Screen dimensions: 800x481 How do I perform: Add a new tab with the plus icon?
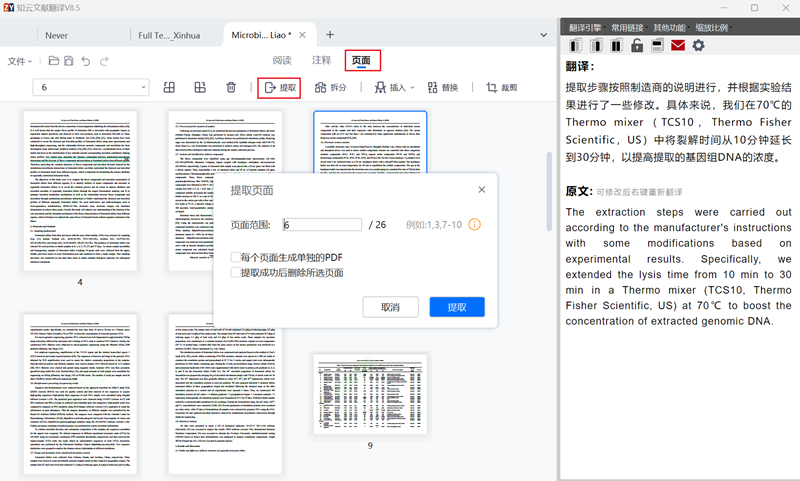pos(330,35)
